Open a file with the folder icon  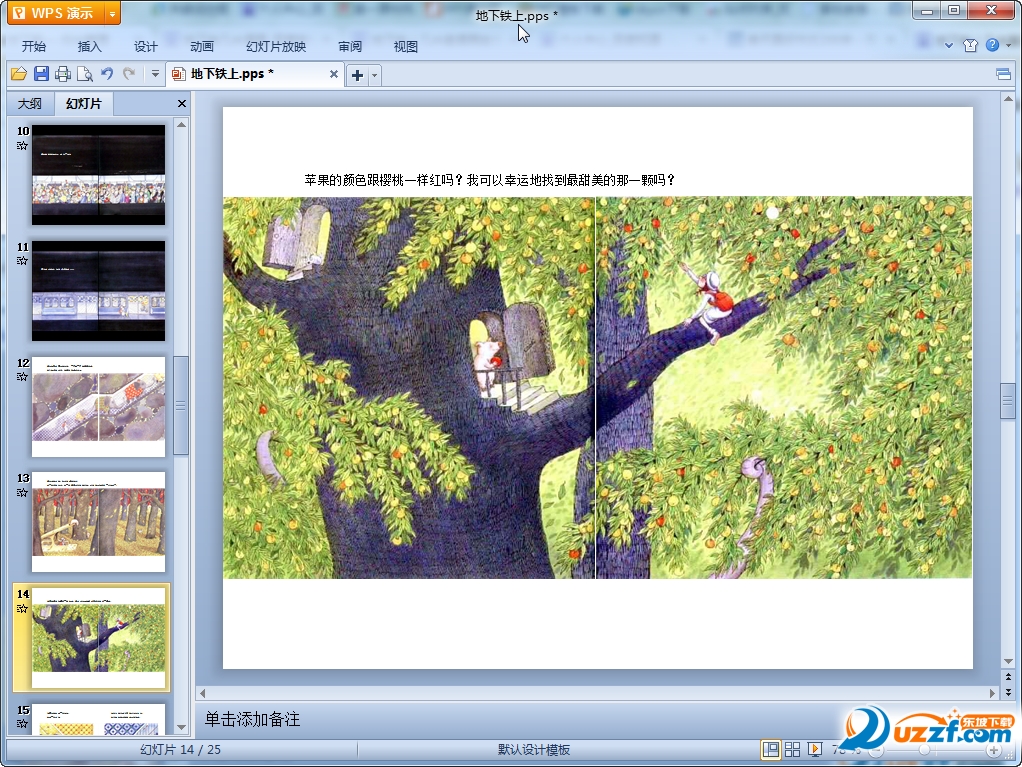click(x=19, y=74)
